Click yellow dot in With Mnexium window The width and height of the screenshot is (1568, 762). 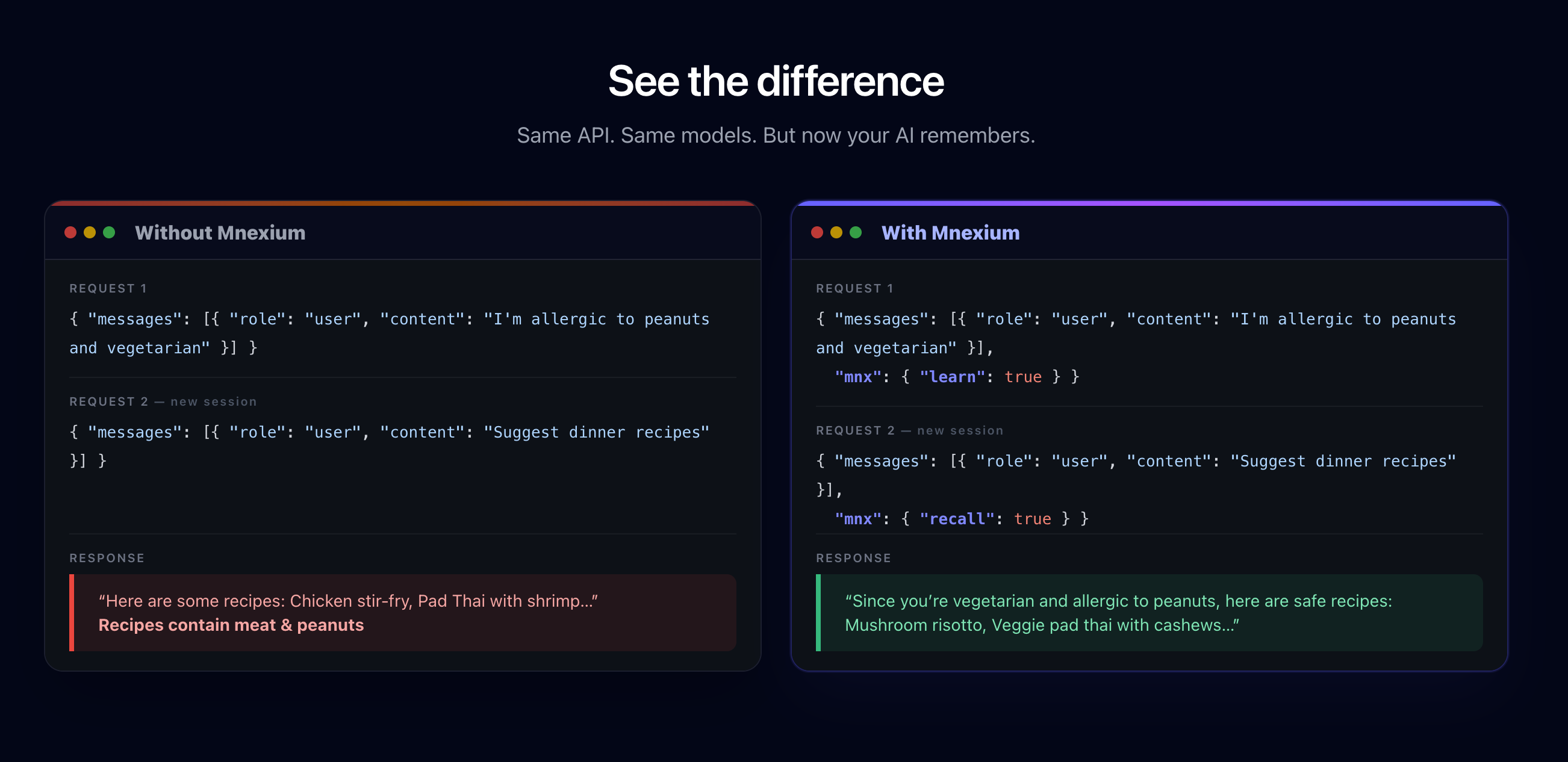coord(836,232)
